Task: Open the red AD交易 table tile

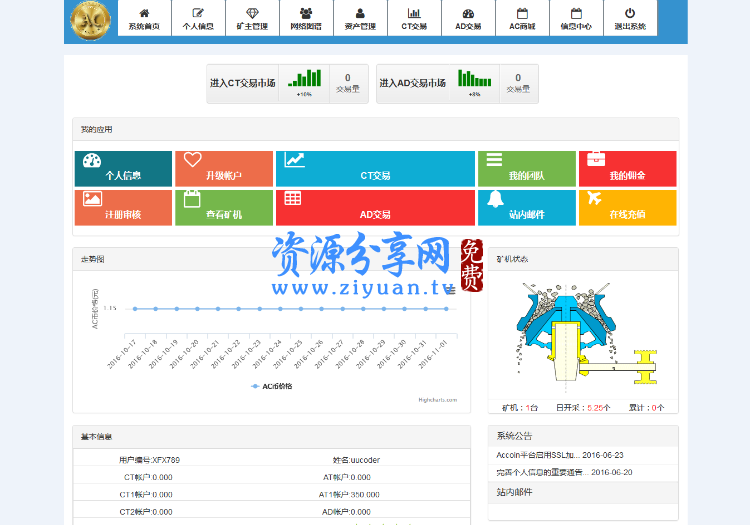Action: pyautogui.click(x=375, y=208)
